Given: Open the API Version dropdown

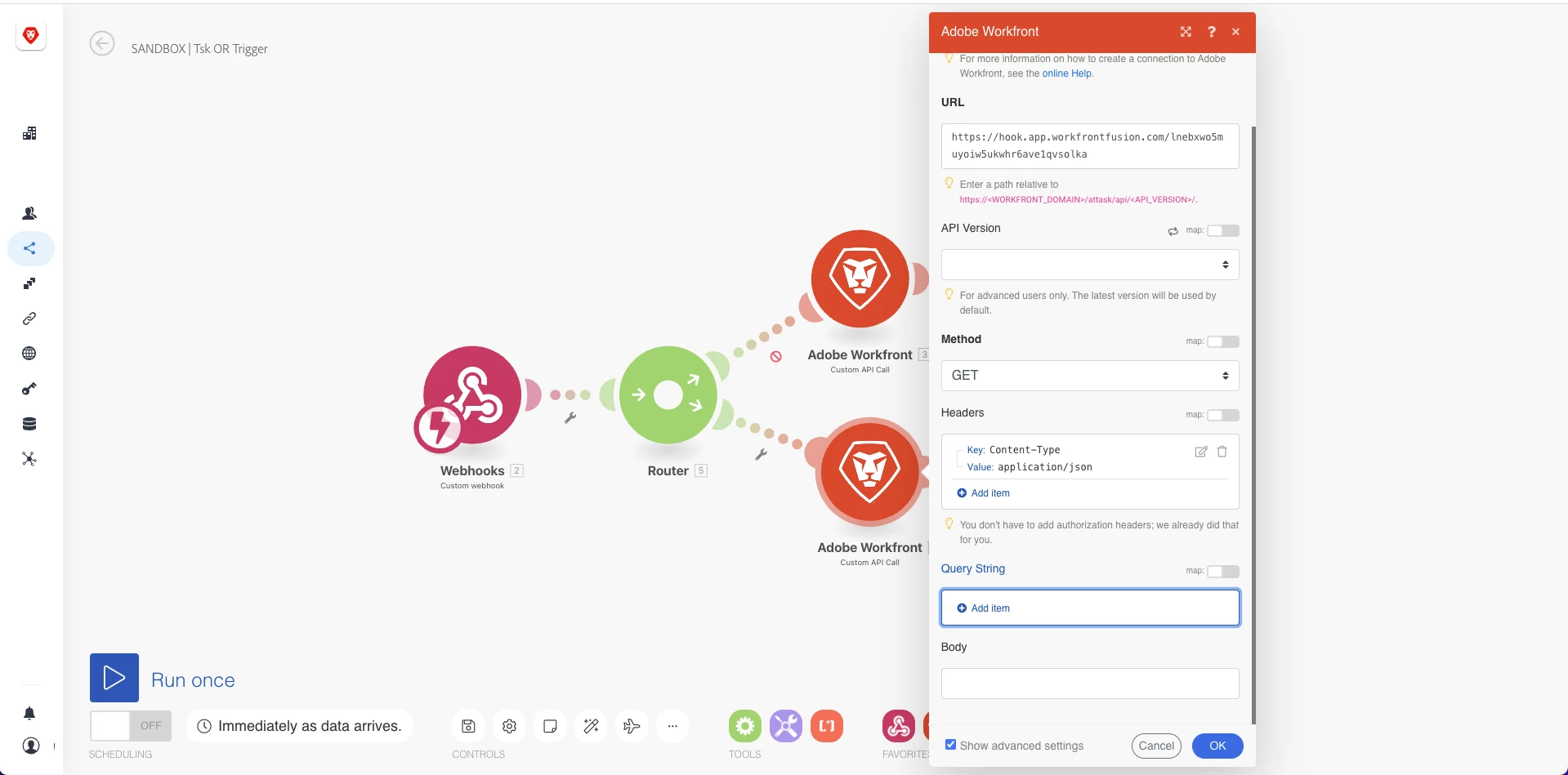Looking at the screenshot, I should (1090, 265).
